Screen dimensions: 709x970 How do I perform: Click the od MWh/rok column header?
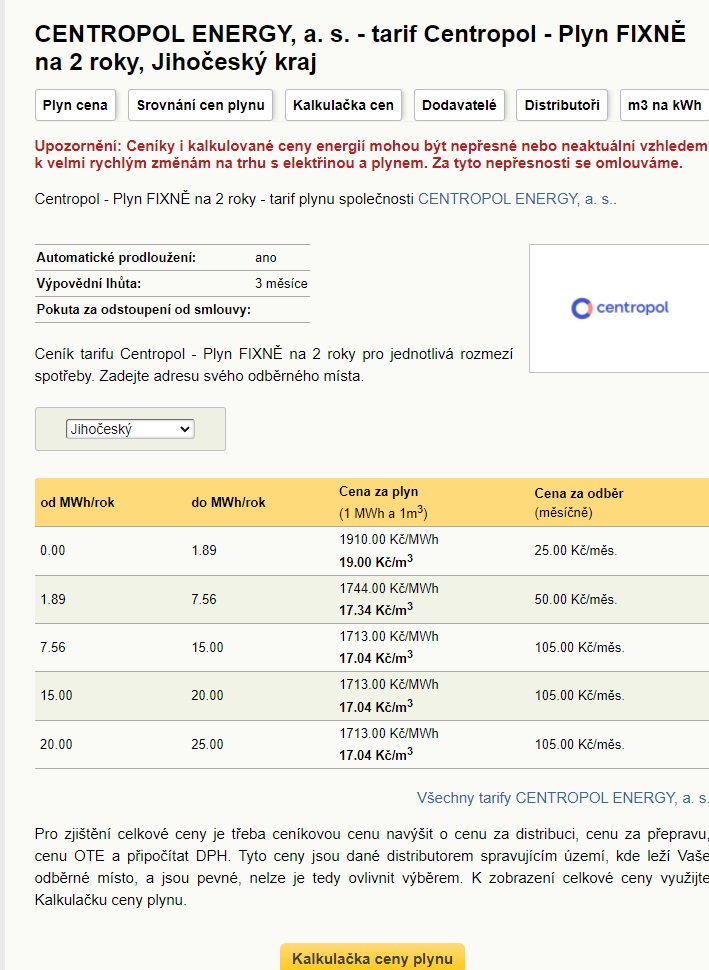[78, 502]
